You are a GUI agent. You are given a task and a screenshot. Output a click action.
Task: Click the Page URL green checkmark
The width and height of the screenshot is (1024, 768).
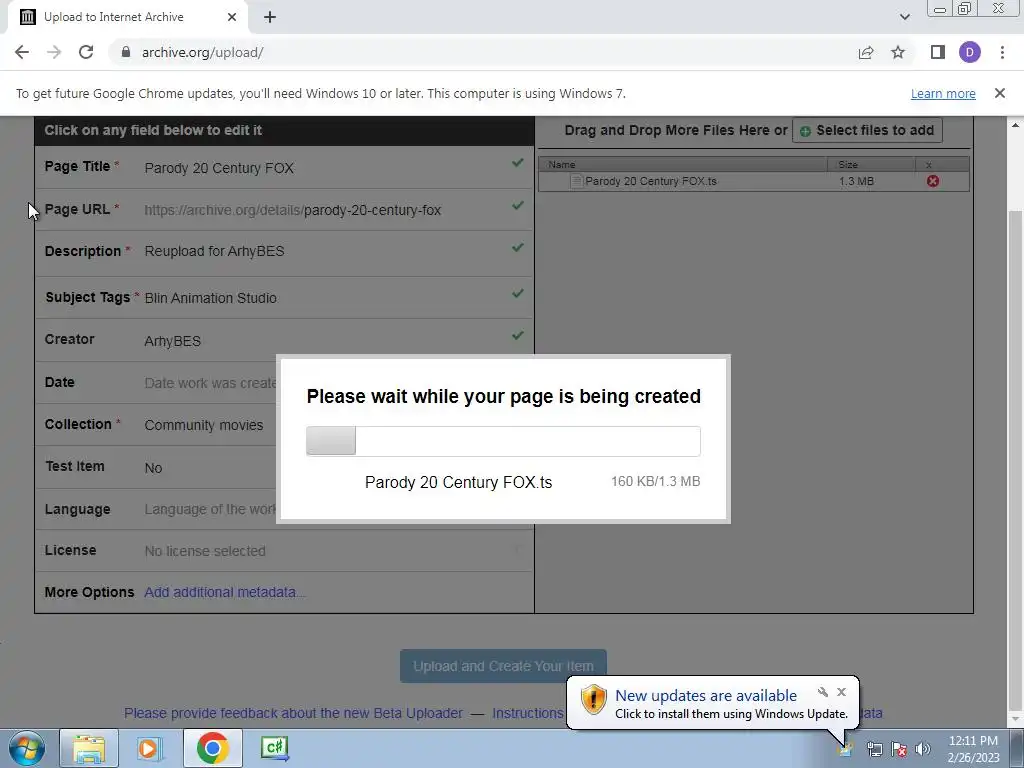[x=518, y=206]
